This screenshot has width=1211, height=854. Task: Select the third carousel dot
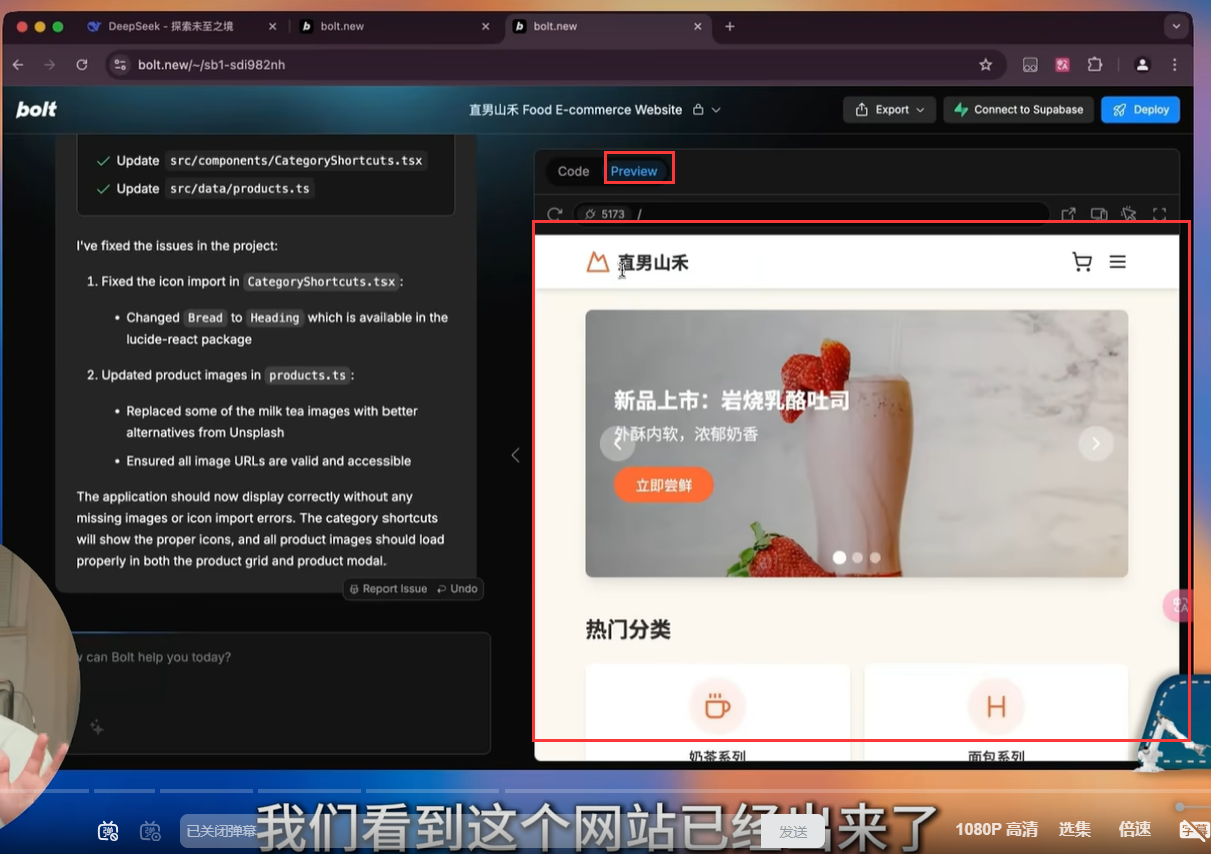point(875,557)
